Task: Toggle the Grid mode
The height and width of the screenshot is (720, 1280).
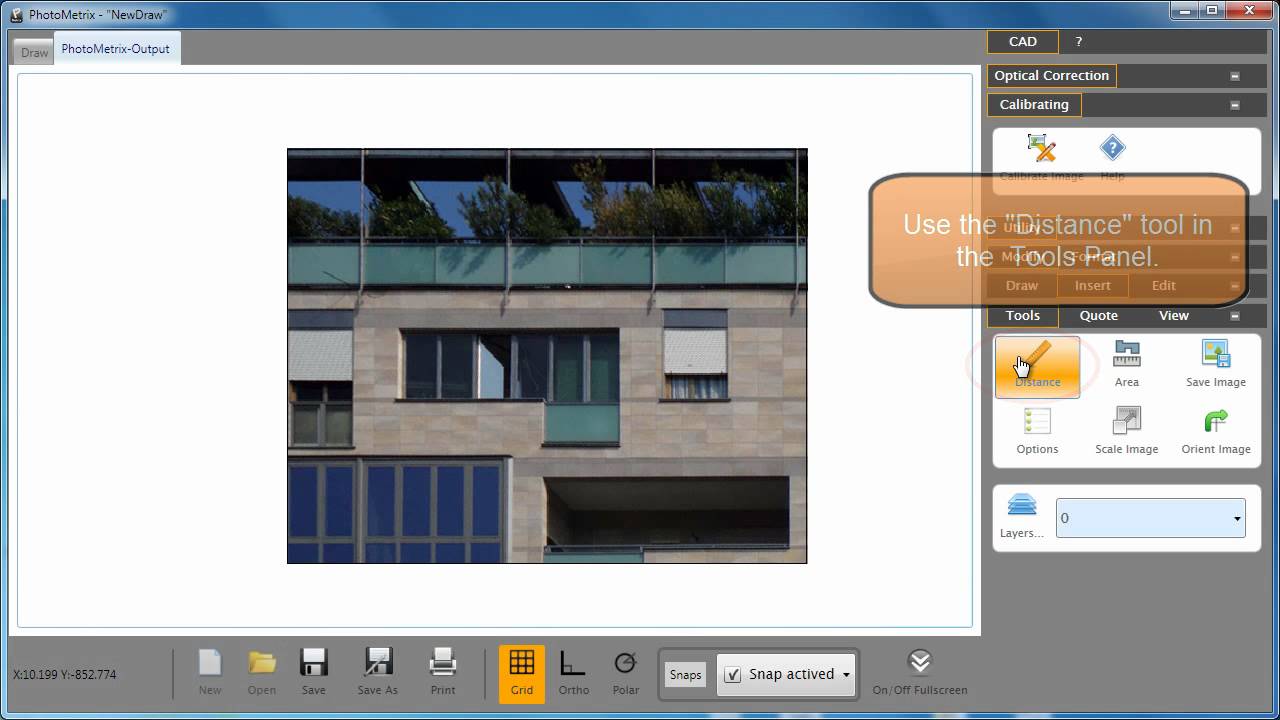Action: [x=522, y=674]
